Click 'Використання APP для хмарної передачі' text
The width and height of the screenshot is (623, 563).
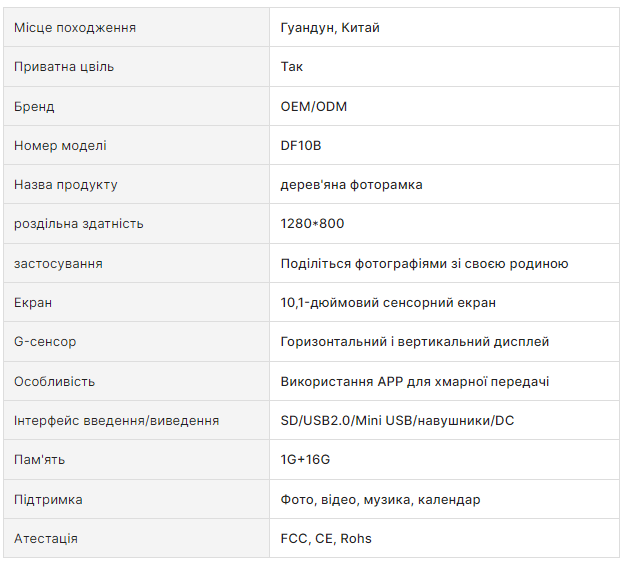coord(415,382)
